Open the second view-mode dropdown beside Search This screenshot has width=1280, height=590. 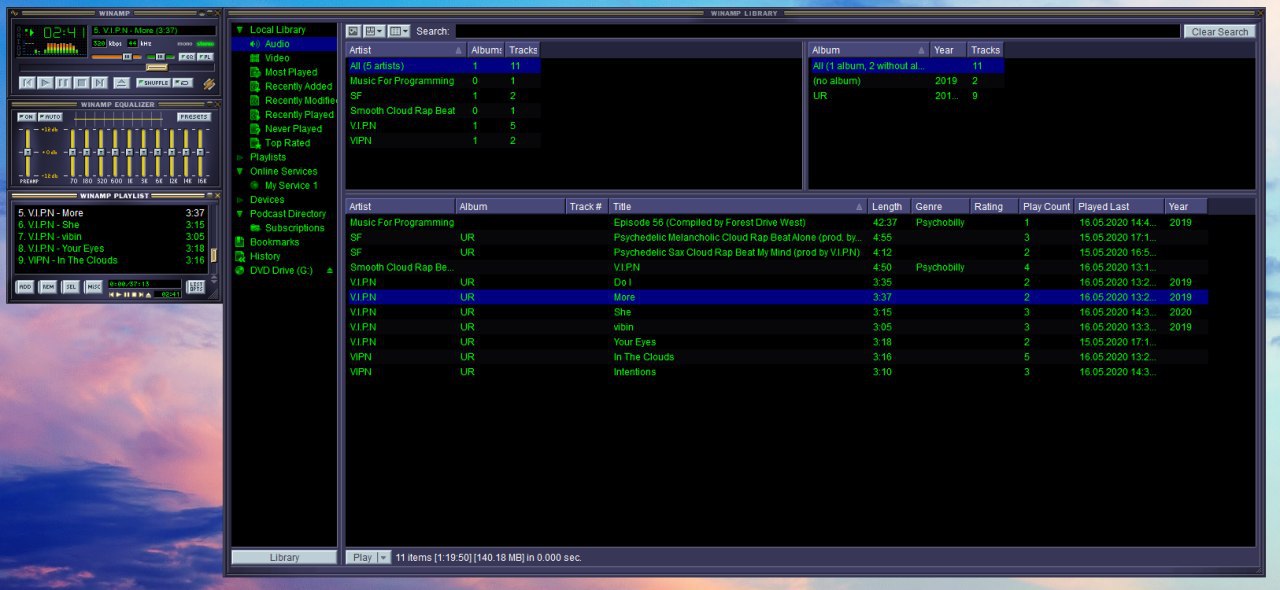pyautogui.click(x=374, y=31)
